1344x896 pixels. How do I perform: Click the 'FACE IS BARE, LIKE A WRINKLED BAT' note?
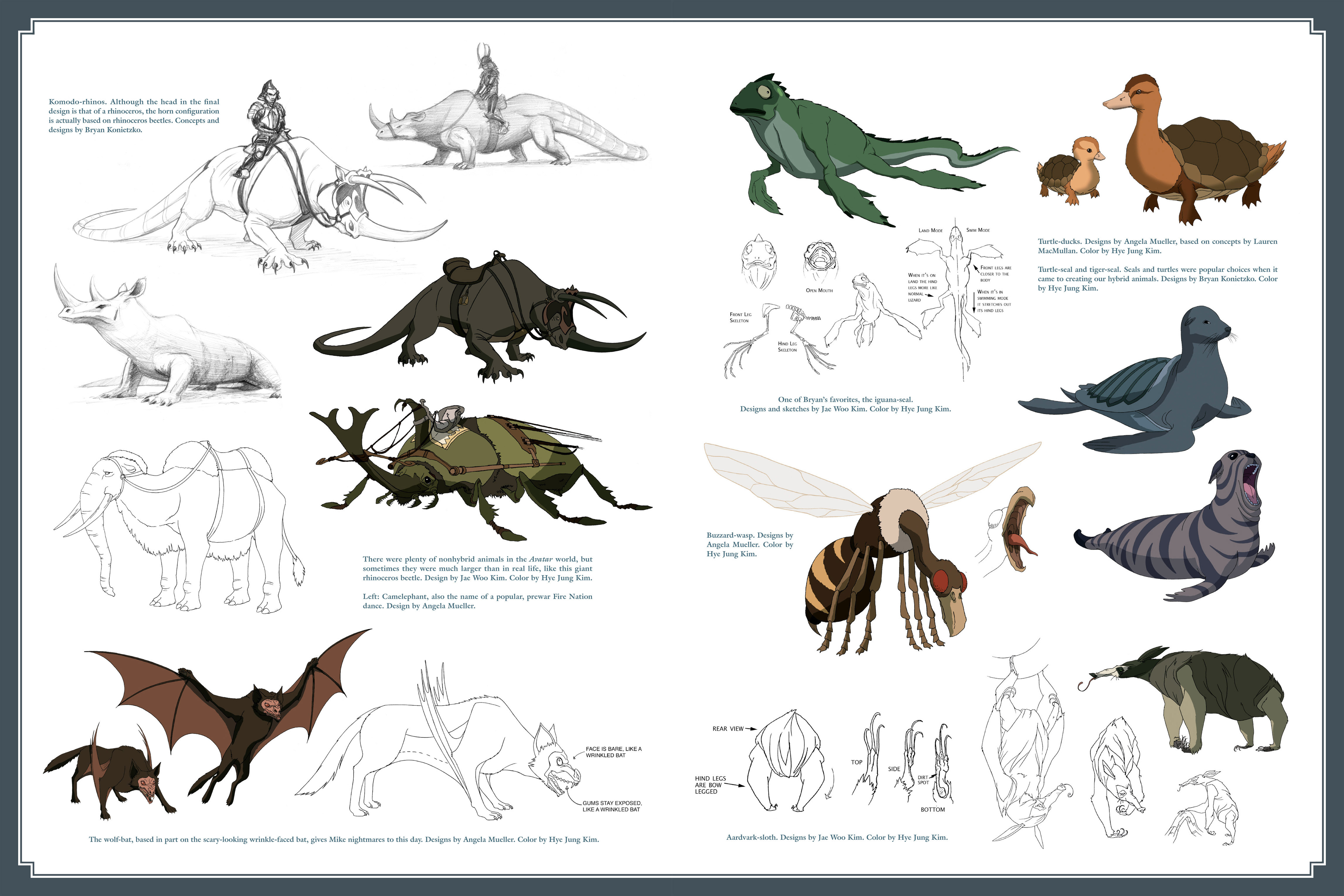[613, 752]
